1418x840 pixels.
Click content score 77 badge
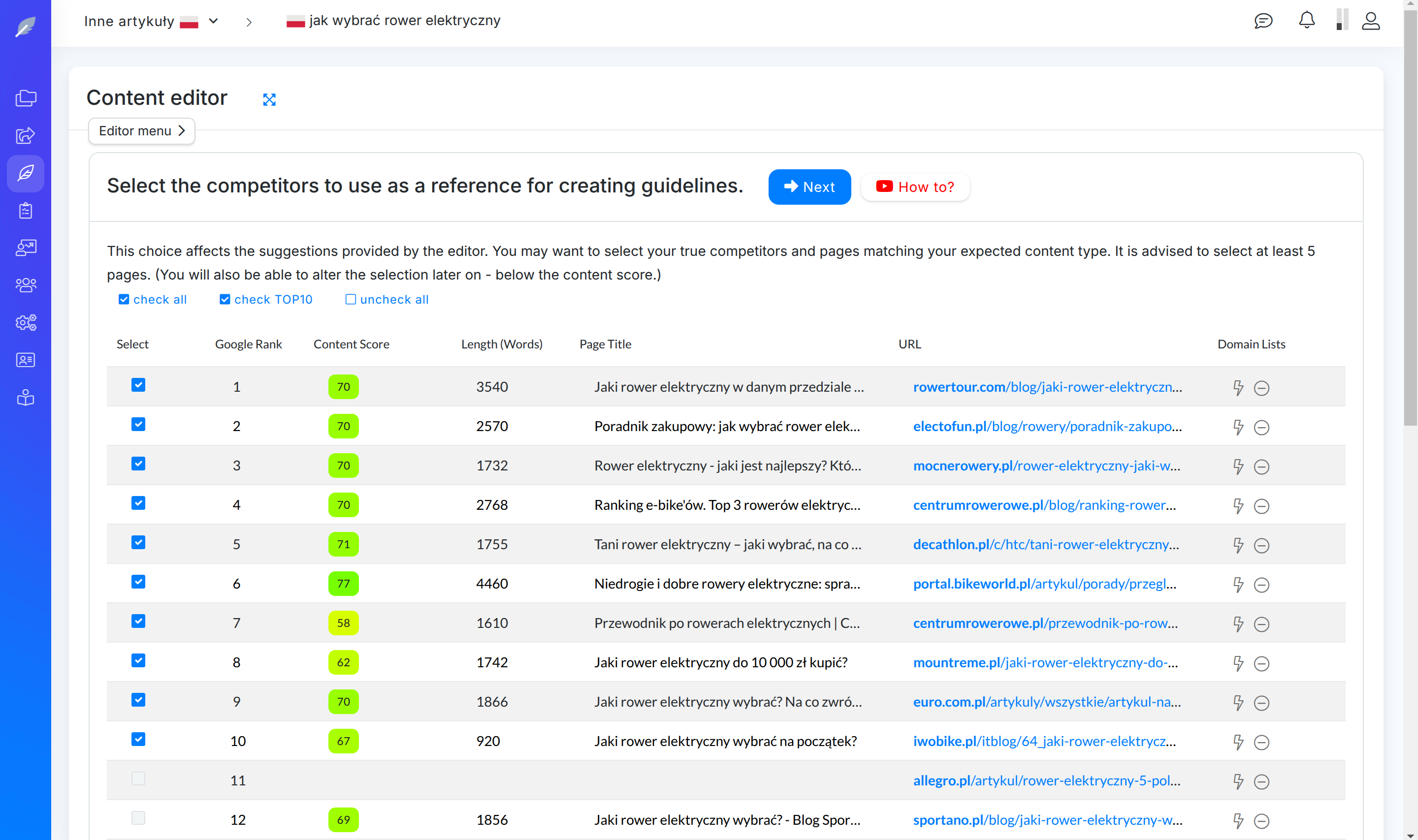coord(343,584)
